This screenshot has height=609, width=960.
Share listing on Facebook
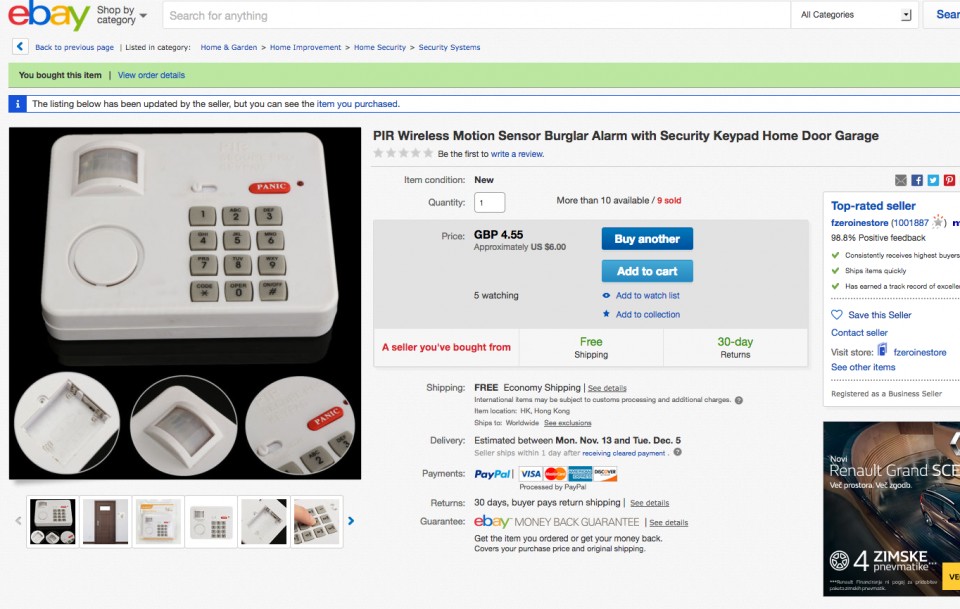point(917,180)
